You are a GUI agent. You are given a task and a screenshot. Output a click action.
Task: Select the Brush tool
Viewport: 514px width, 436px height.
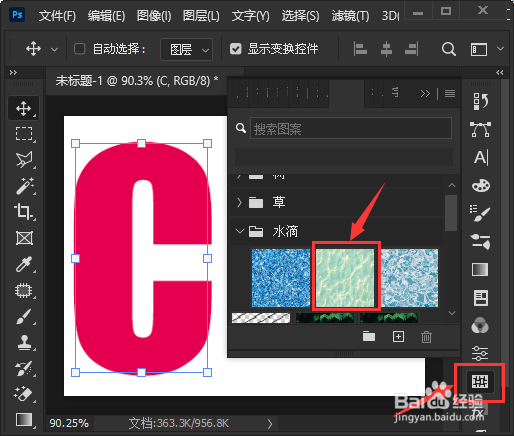click(x=23, y=316)
